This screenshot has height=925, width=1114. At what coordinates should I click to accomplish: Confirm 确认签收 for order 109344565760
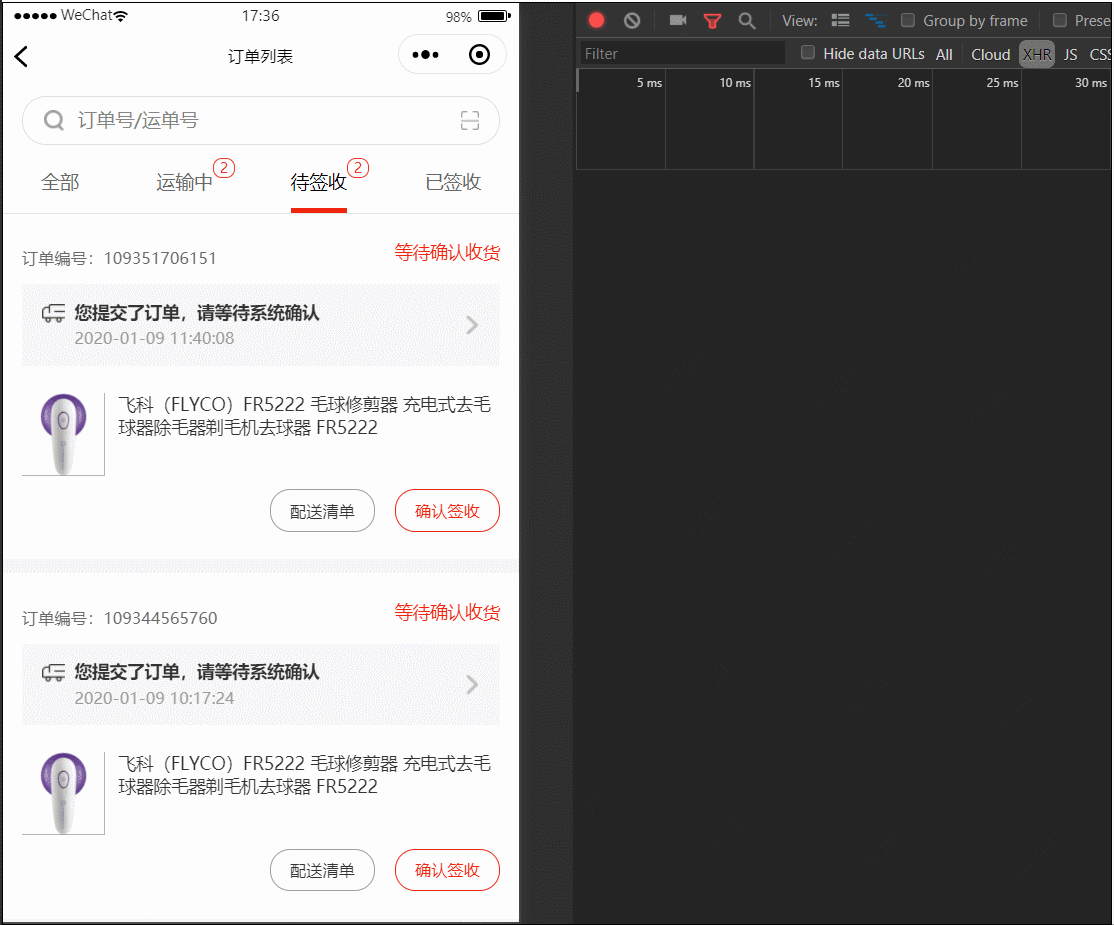tap(448, 870)
